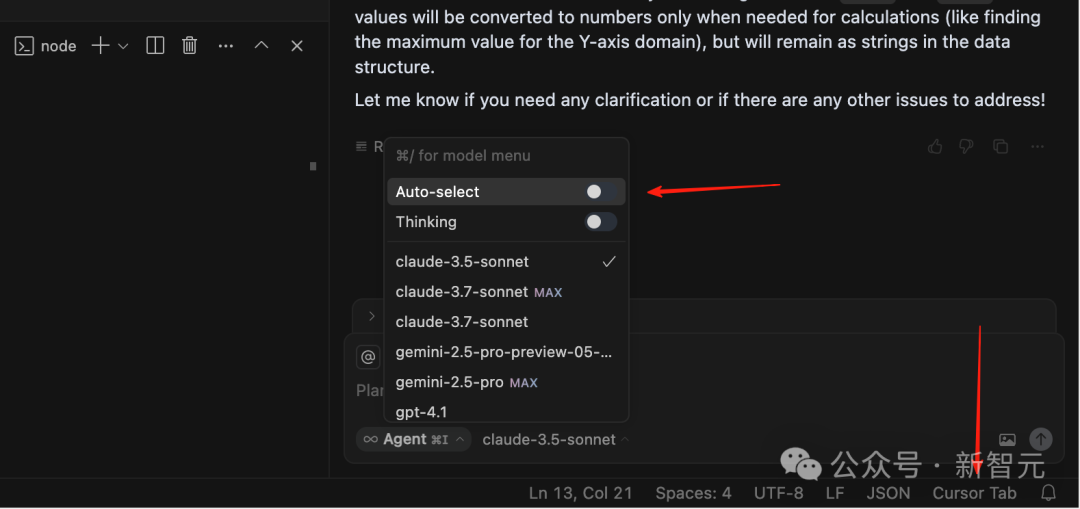
Task: Open the new terminal dropdown chevron
Action: pyautogui.click(x=124, y=46)
